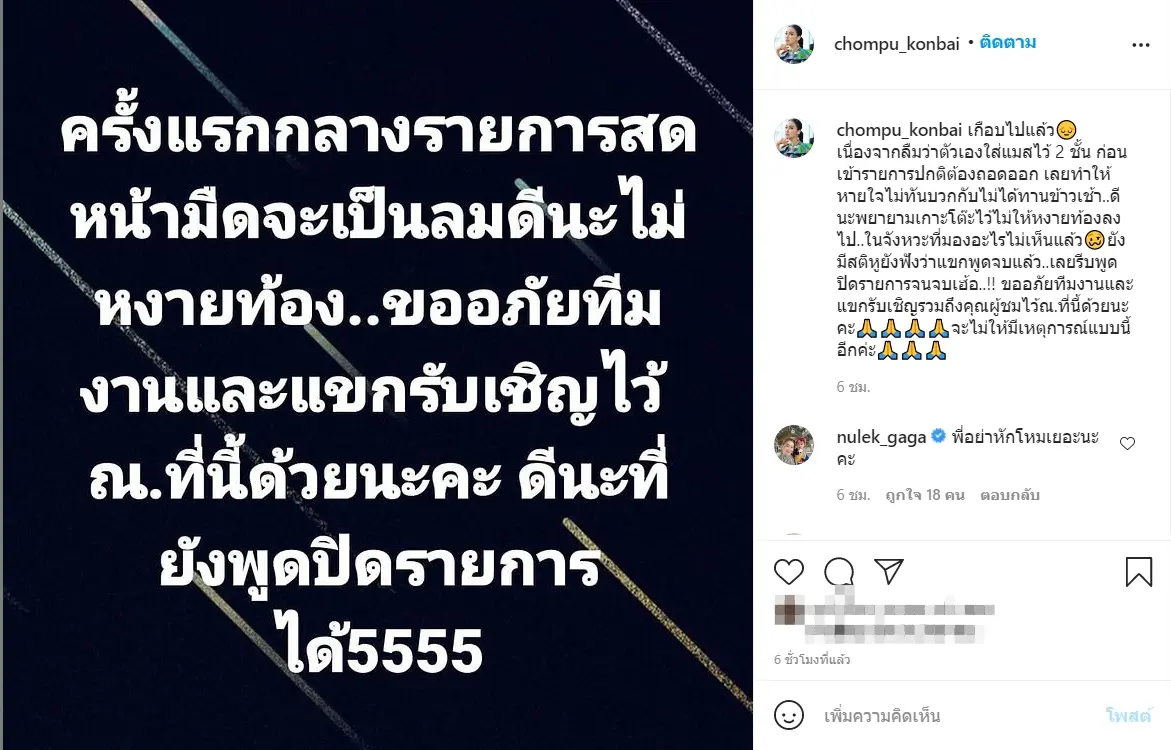Viewport: 1171px width, 750px height.
Task: Share the post with the paper plane icon
Action: click(889, 571)
